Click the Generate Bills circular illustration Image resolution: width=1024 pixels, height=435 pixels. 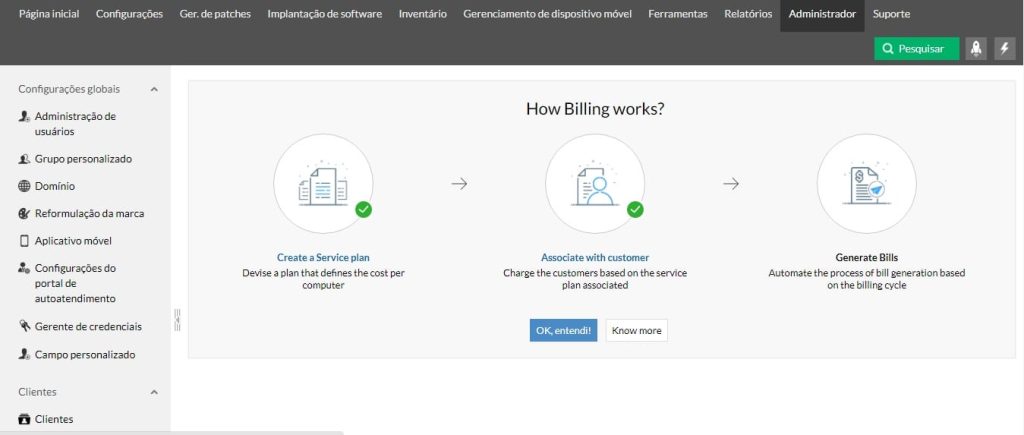[x=866, y=184]
